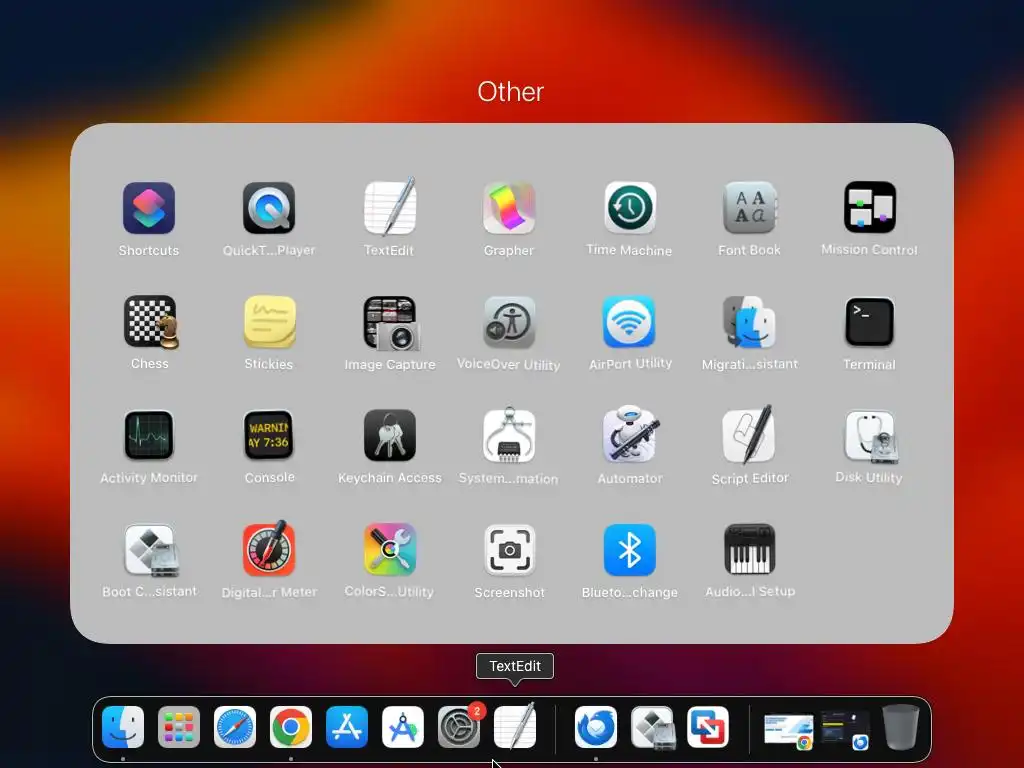The height and width of the screenshot is (768, 1024).
Task: Open the Screenshot app
Action: [509, 551]
